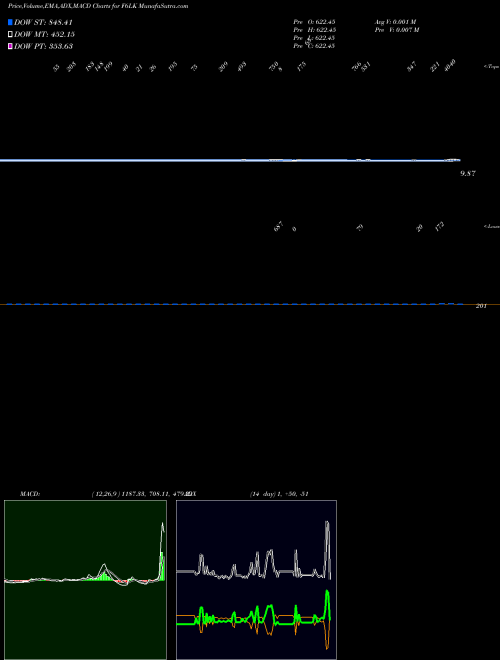Click the blue dashed volume bar line

click(x=234, y=304)
